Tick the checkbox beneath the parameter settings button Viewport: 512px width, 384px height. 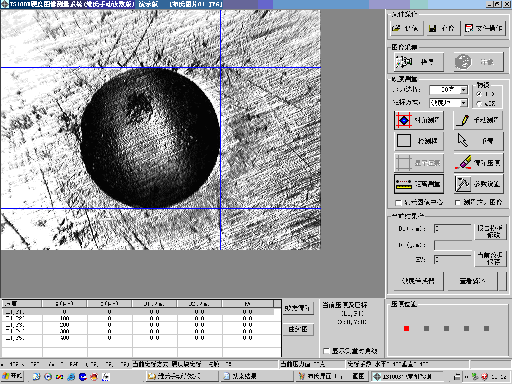click(457, 202)
